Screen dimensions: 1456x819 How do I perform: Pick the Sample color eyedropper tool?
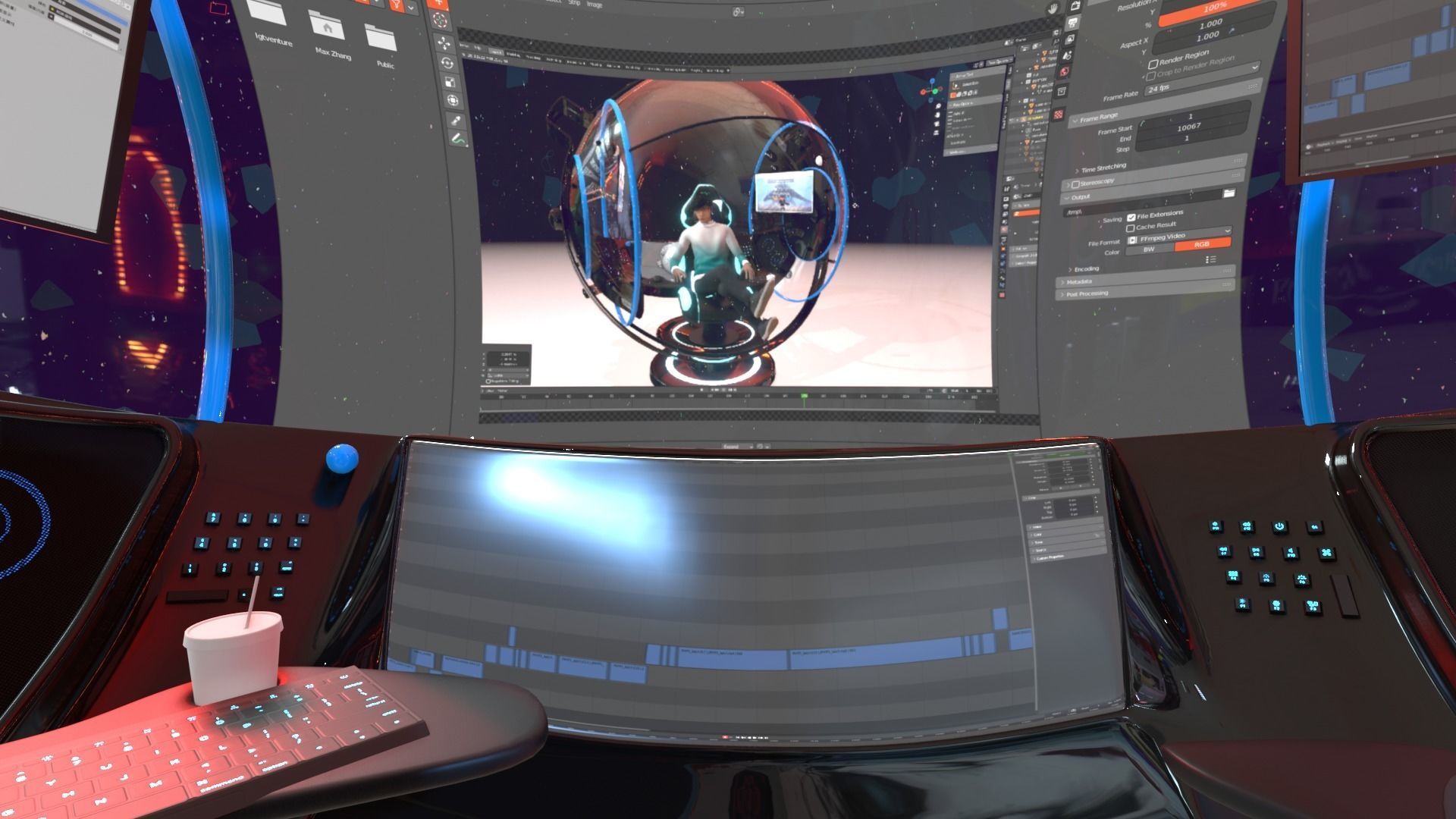click(x=456, y=121)
